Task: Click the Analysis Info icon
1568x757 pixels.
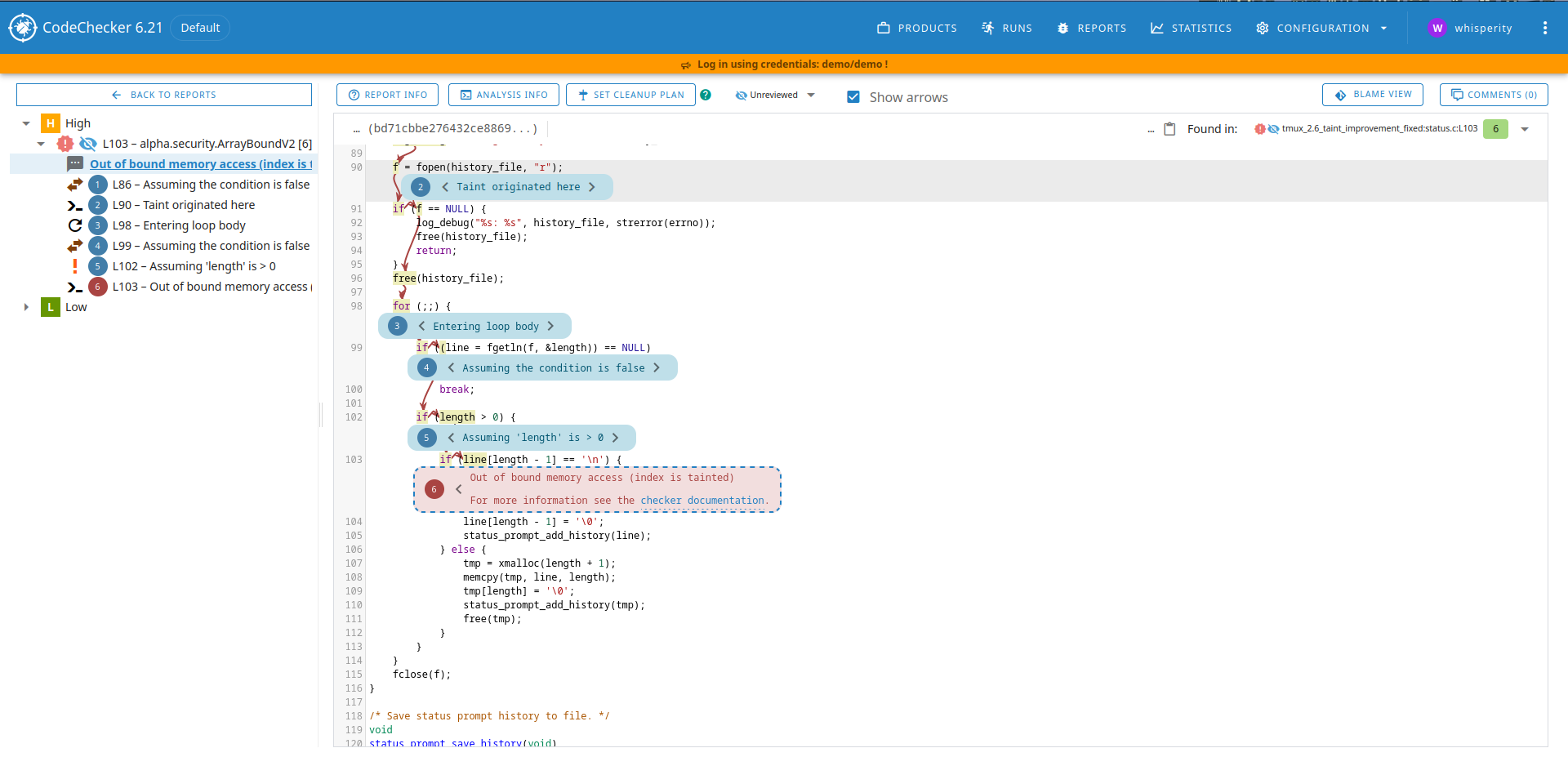Action: (466, 94)
